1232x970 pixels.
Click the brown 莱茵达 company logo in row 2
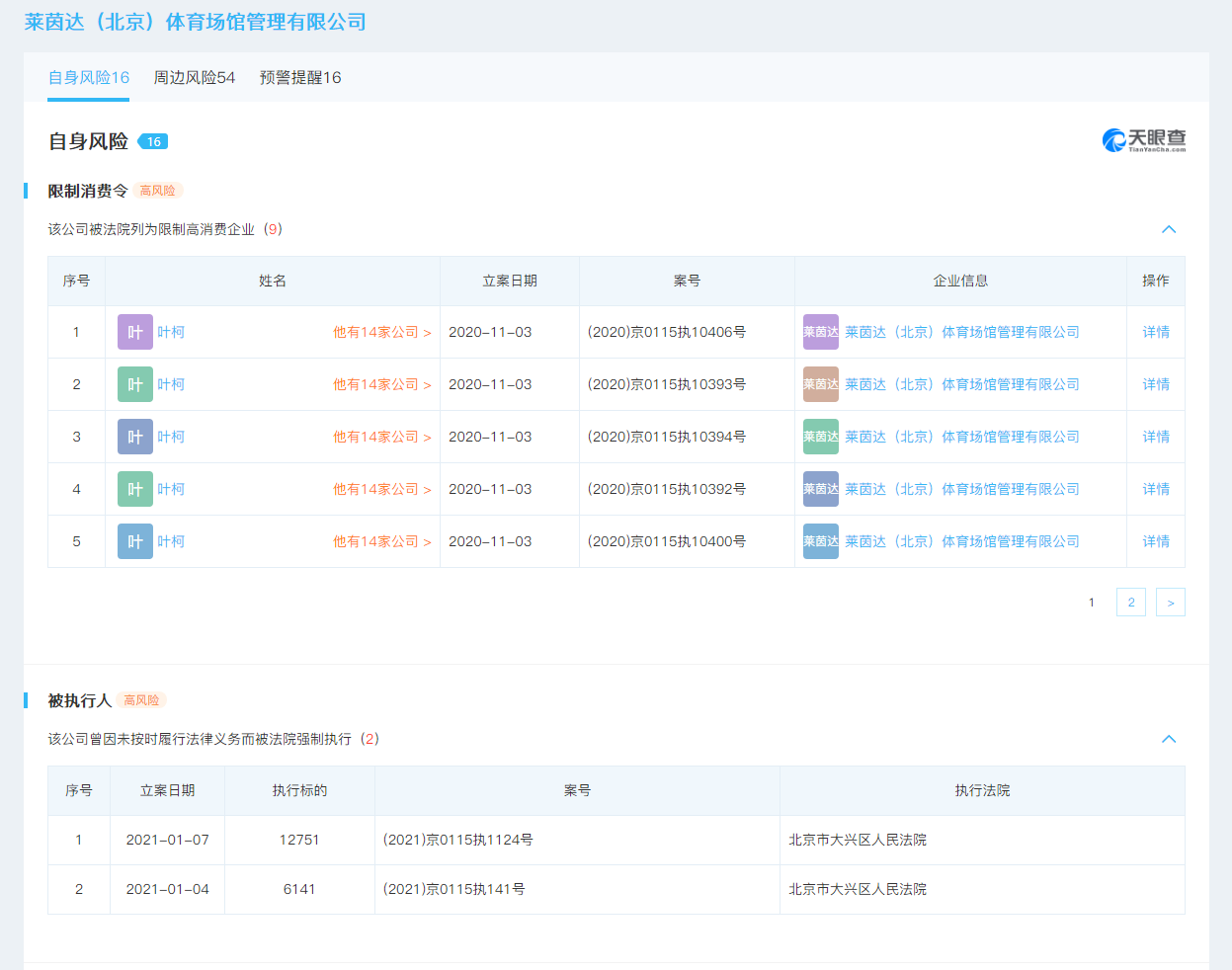(820, 384)
